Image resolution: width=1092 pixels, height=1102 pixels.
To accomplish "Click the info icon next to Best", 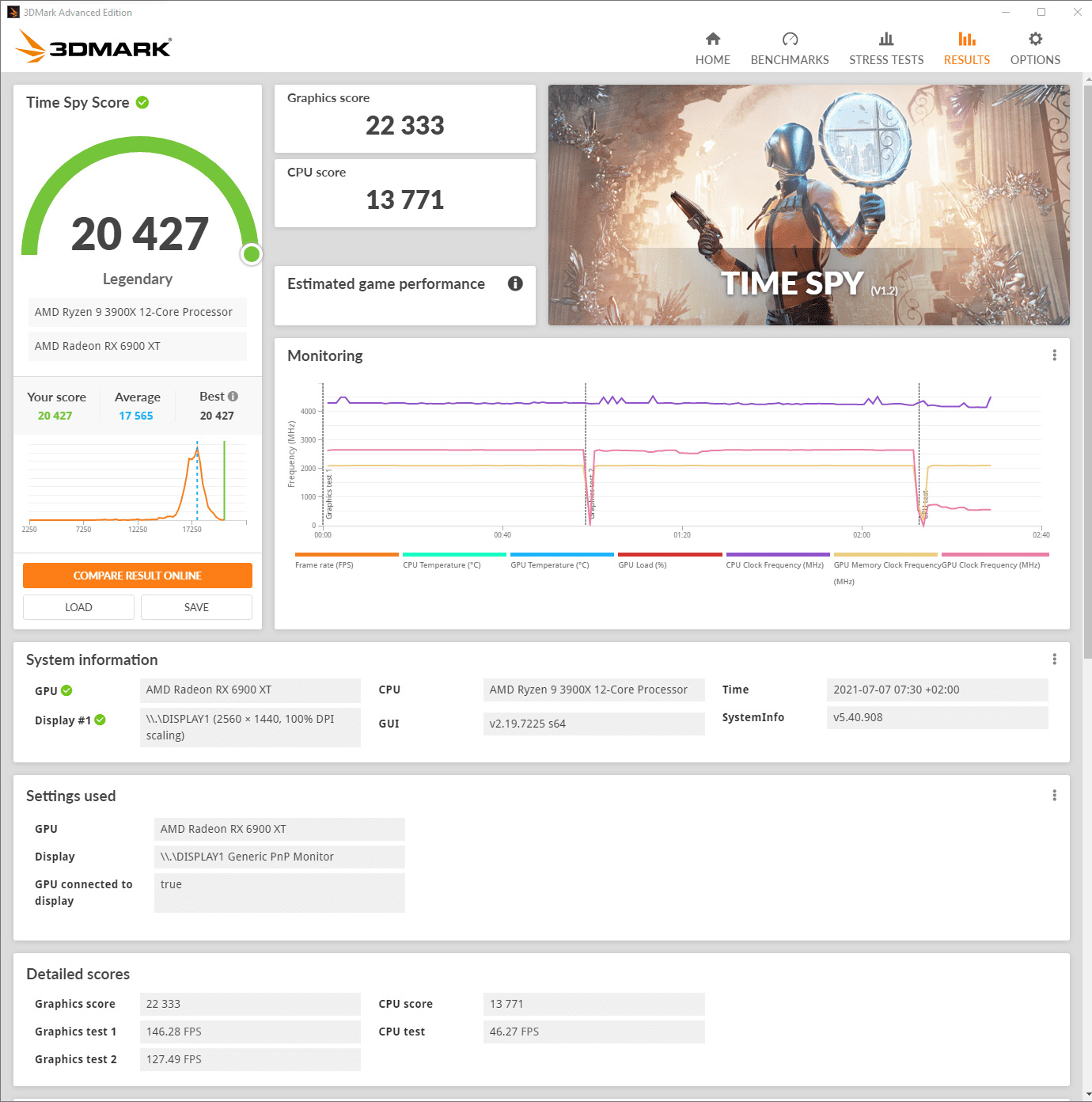I will coord(233,397).
